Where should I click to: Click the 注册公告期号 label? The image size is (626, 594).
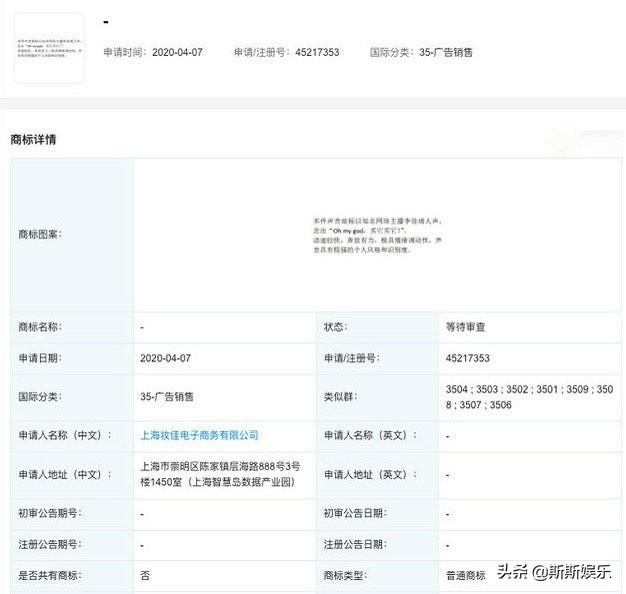pyautogui.click(x=50, y=544)
